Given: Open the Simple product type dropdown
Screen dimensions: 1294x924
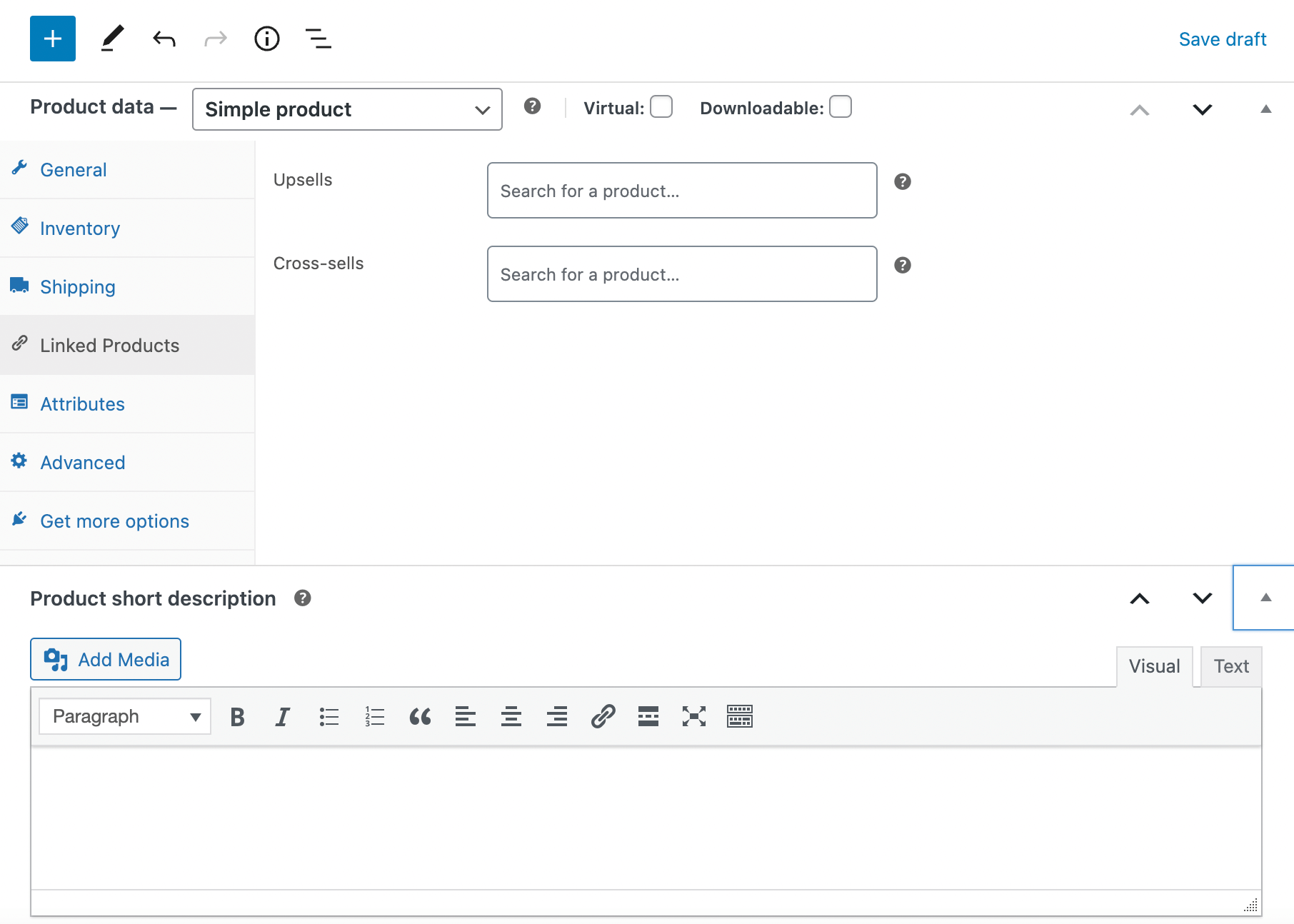Looking at the screenshot, I should [346, 109].
